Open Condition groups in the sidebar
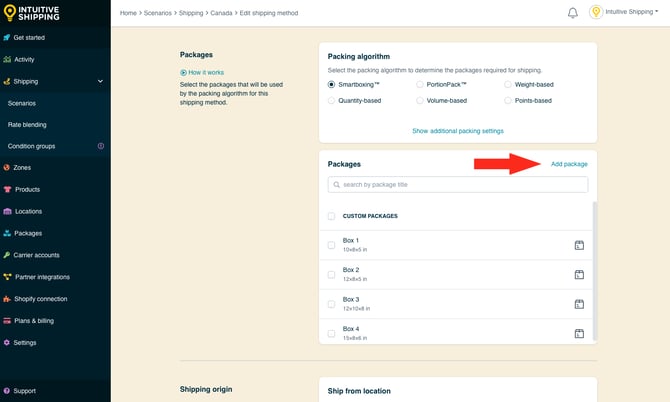This screenshot has width=670, height=402. [x=31, y=146]
